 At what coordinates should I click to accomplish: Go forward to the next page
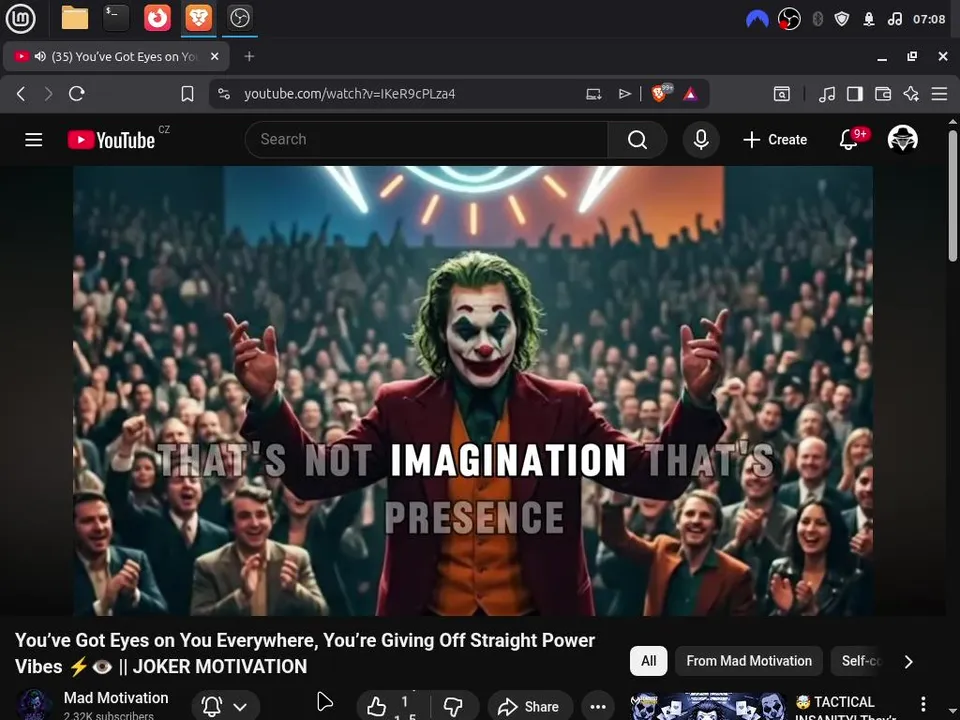pos(48,94)
